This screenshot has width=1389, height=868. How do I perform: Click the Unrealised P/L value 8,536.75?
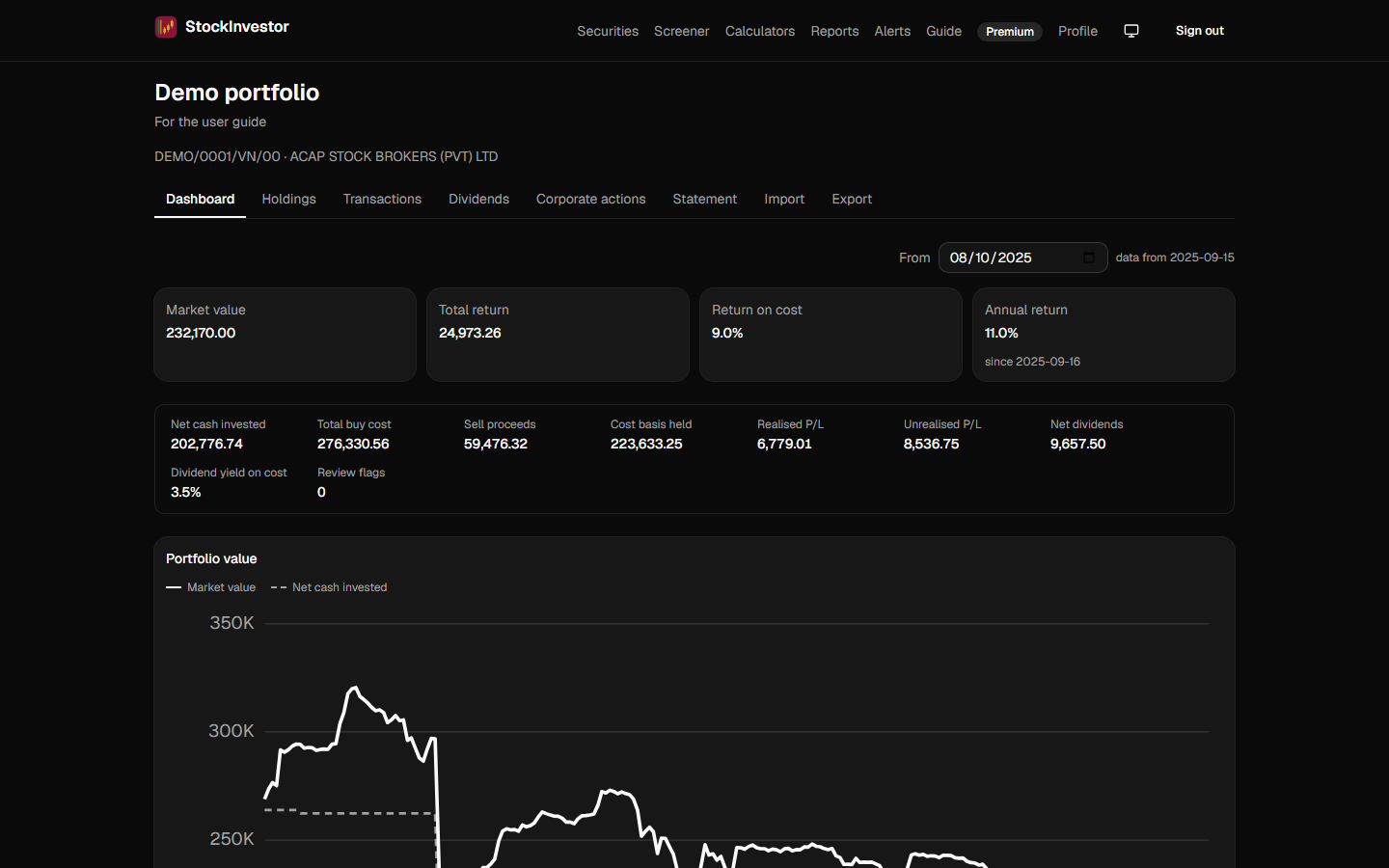tap(931, 444)
